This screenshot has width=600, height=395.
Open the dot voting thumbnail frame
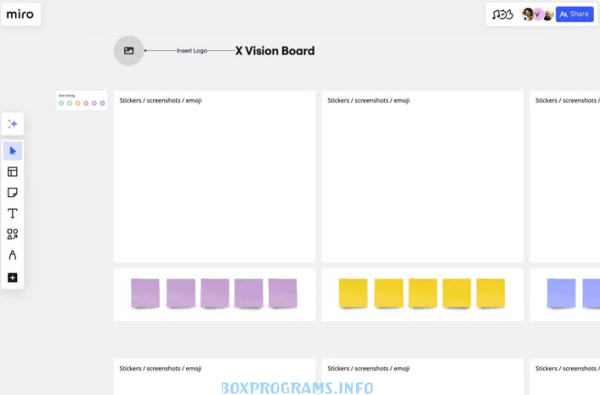coord(82,100)
